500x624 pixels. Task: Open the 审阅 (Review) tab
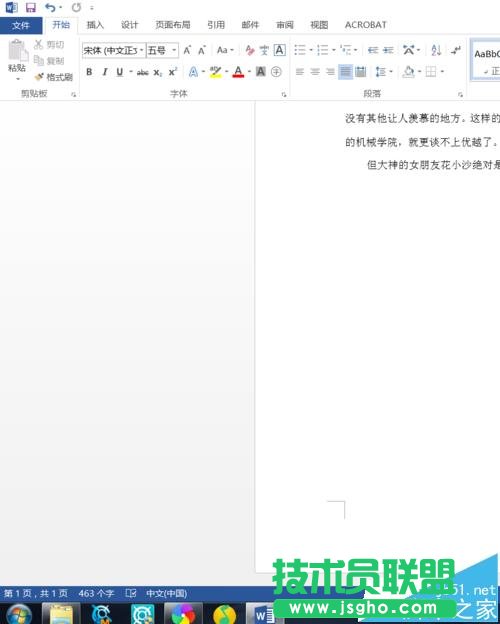285,25
